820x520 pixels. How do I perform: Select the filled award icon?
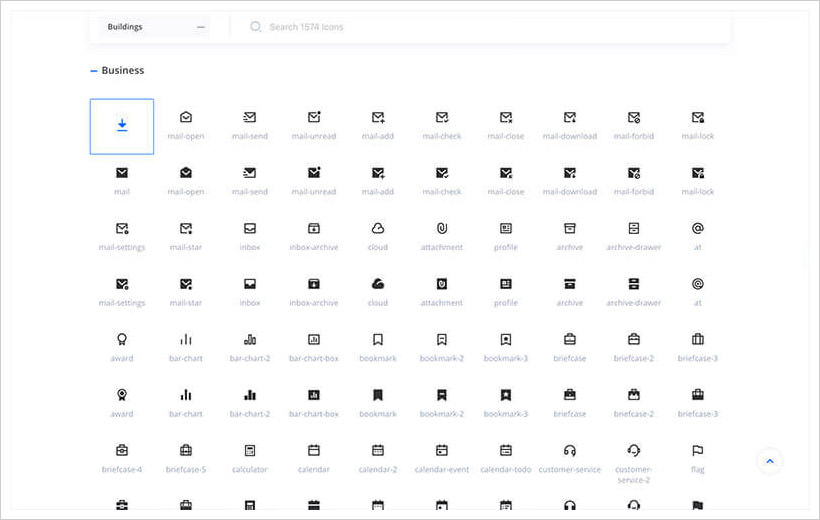click(x=122, y=395)
